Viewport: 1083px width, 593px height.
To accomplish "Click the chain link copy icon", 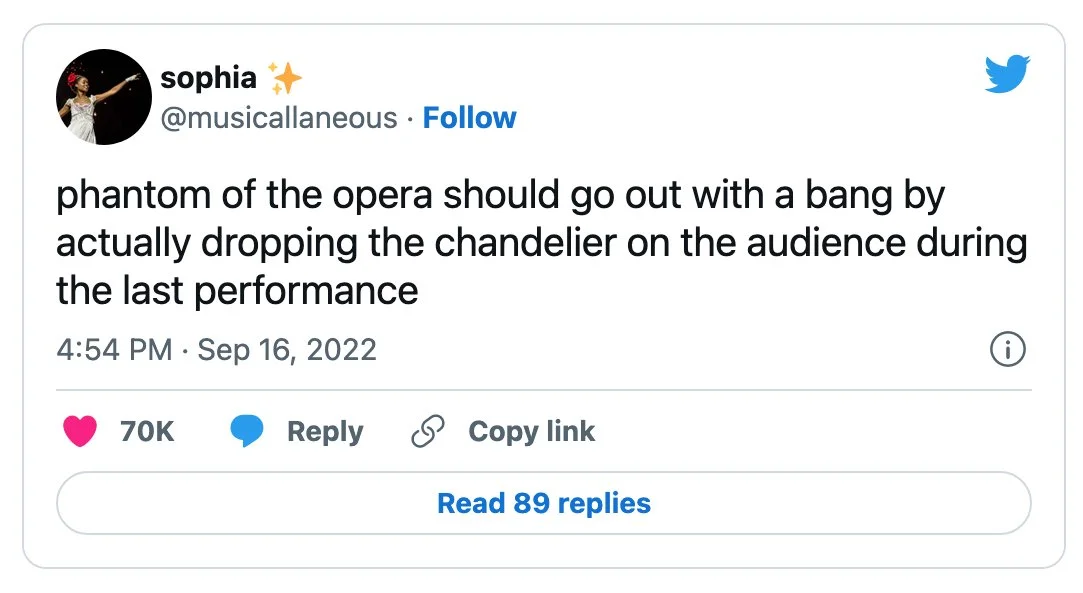I will 428,431.
